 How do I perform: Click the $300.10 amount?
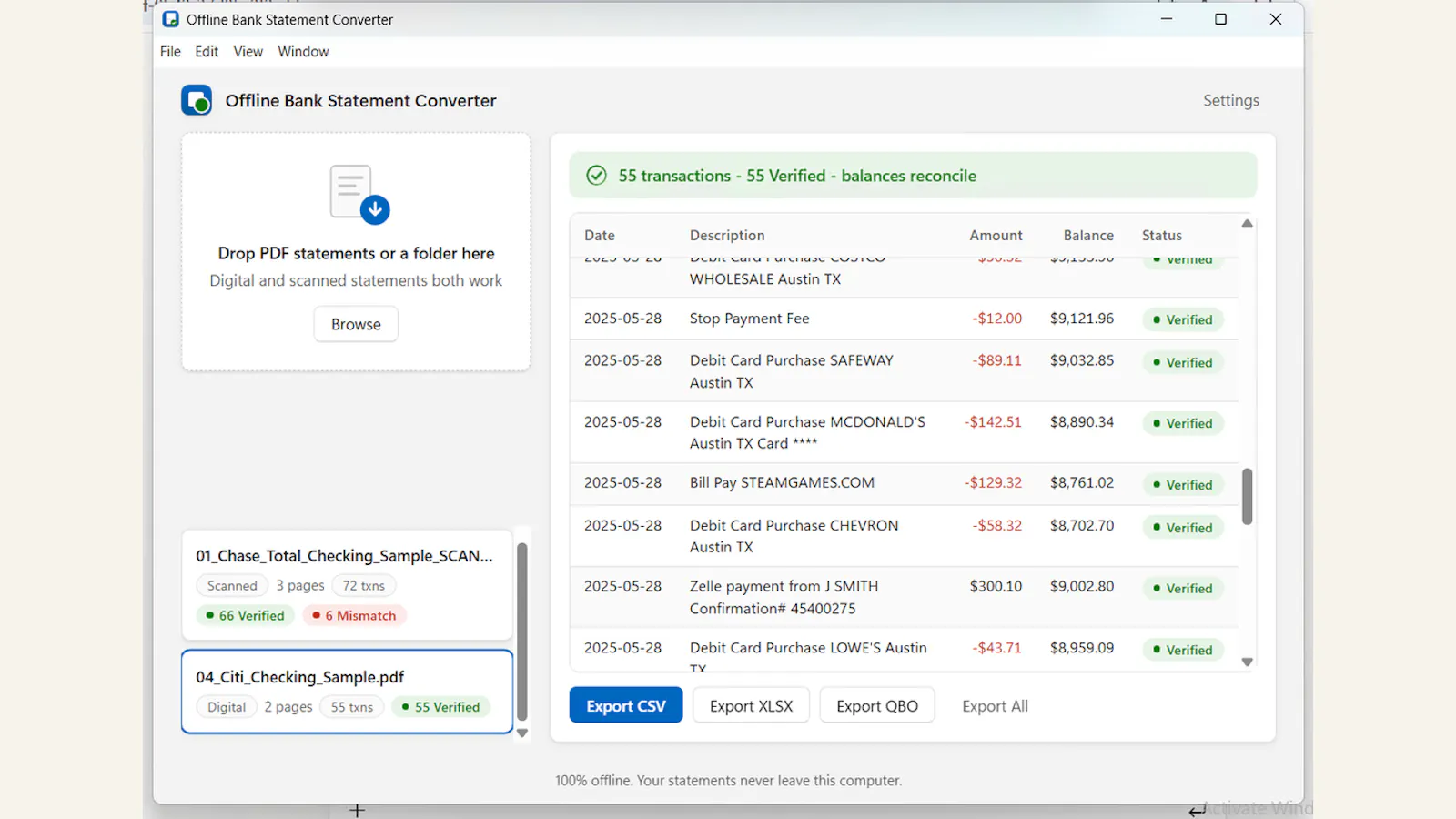(x=996, y=587)
